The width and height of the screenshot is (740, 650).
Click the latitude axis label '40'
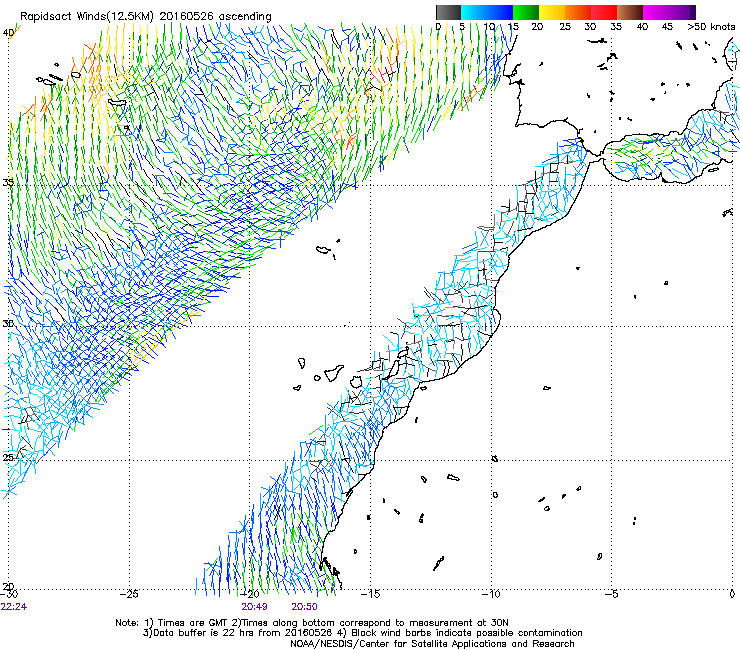point(8,33)
